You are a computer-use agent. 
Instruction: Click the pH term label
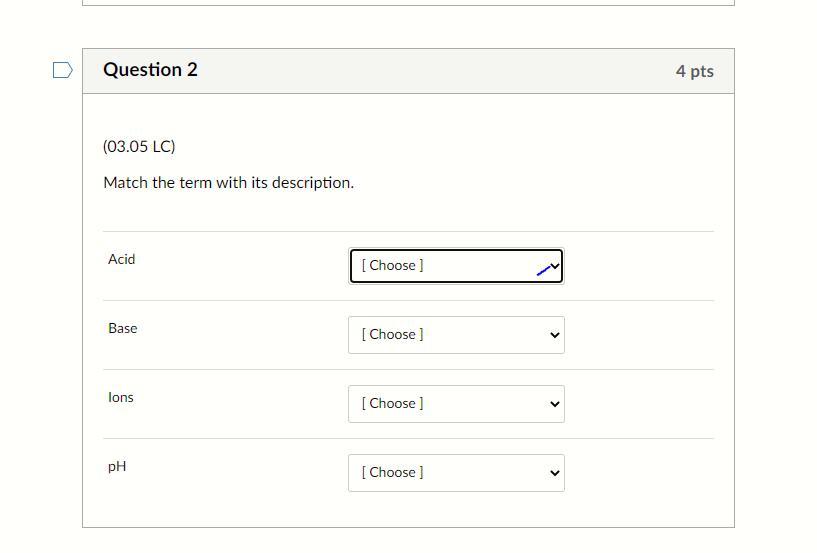click(x=117, y=466)
